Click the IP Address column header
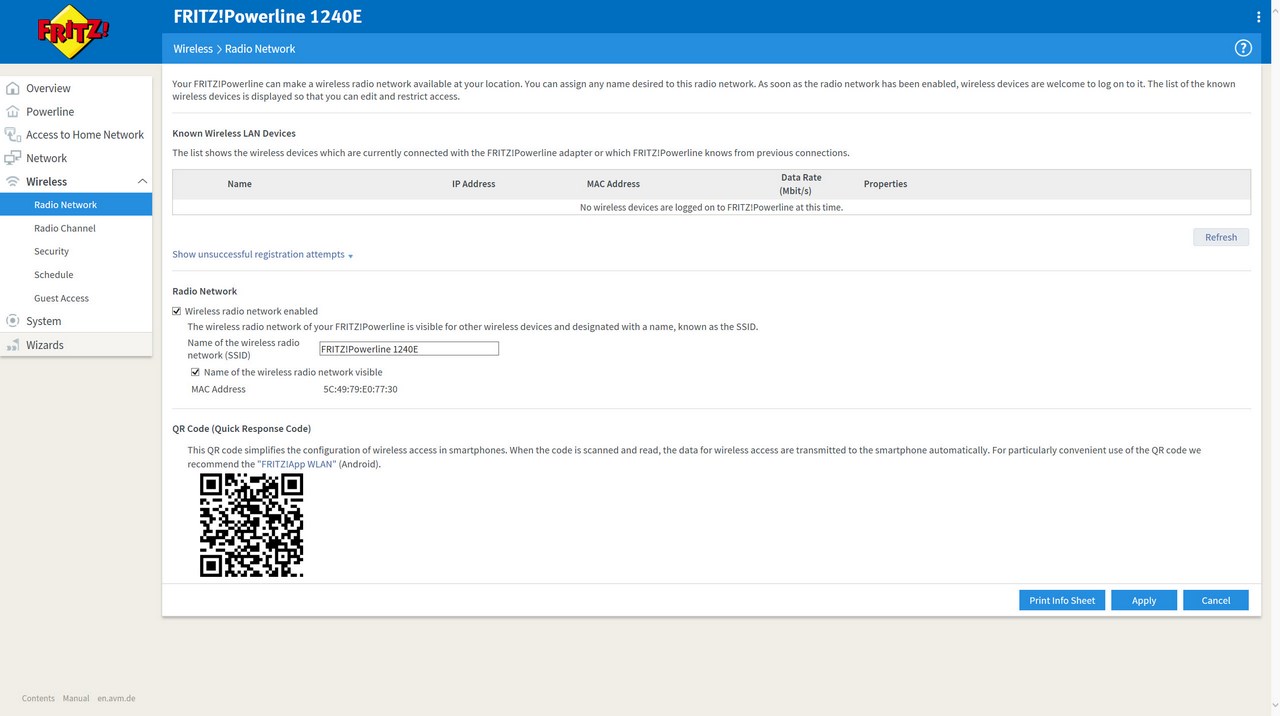 (473, 184)
